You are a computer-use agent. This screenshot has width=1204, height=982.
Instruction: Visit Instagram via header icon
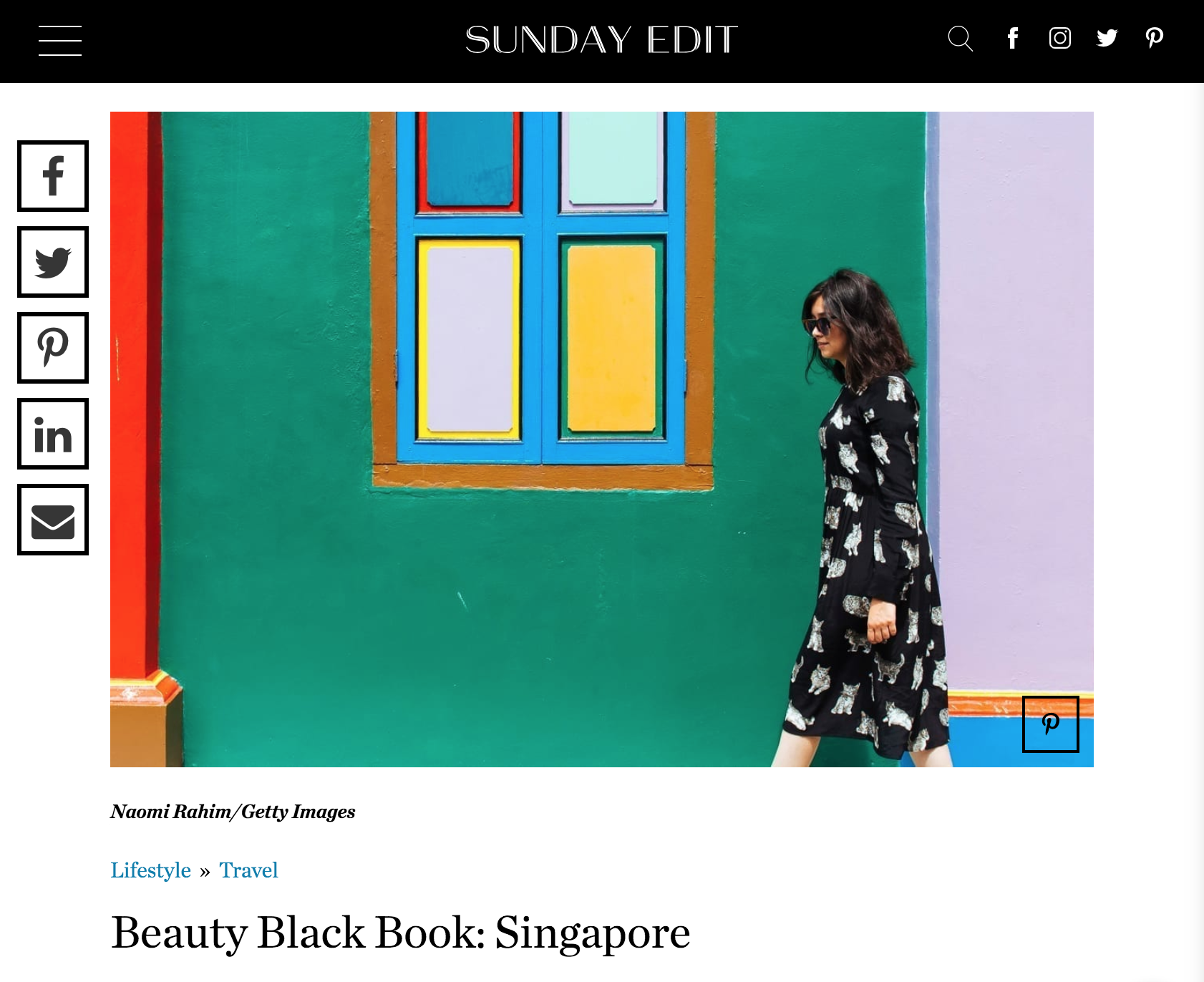coord(1060,38)
